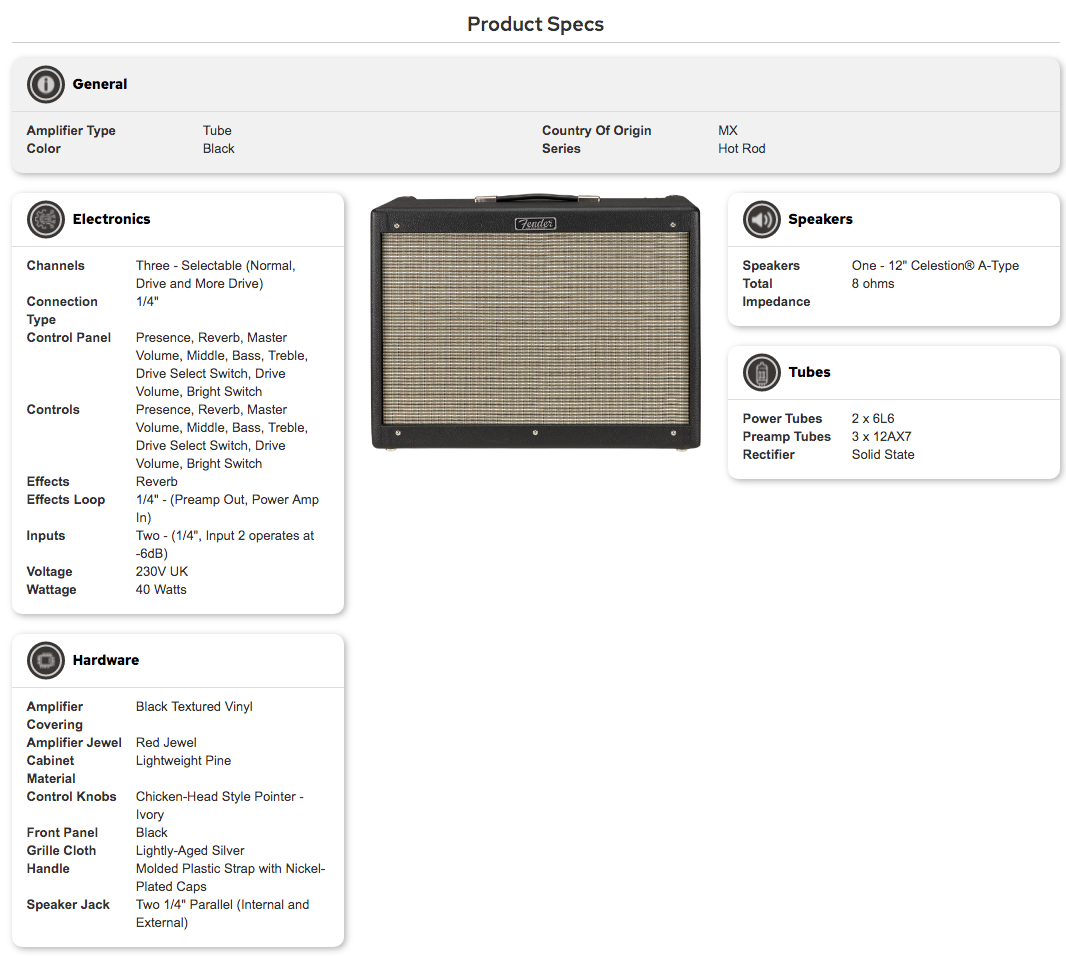Select the Country Of Origin label

click(x=596, y=131)
